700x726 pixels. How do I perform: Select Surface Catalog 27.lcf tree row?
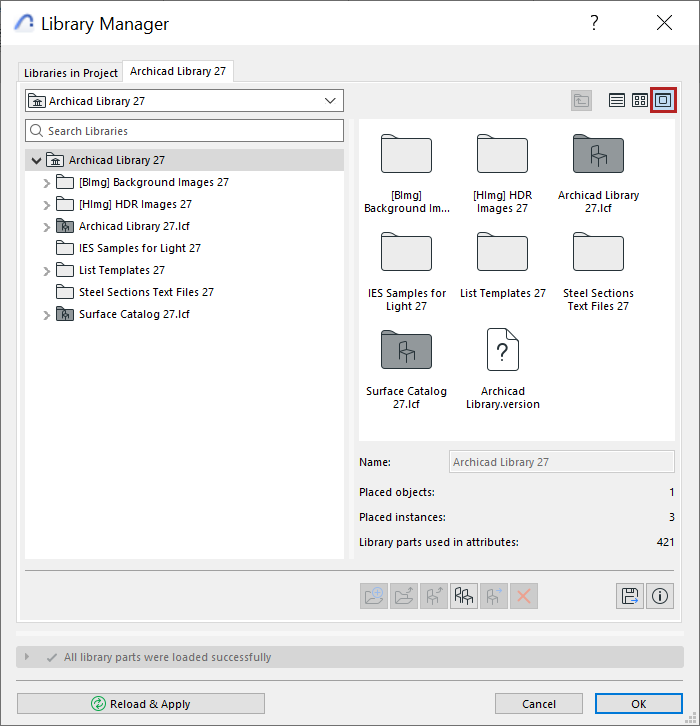[184, 314]
